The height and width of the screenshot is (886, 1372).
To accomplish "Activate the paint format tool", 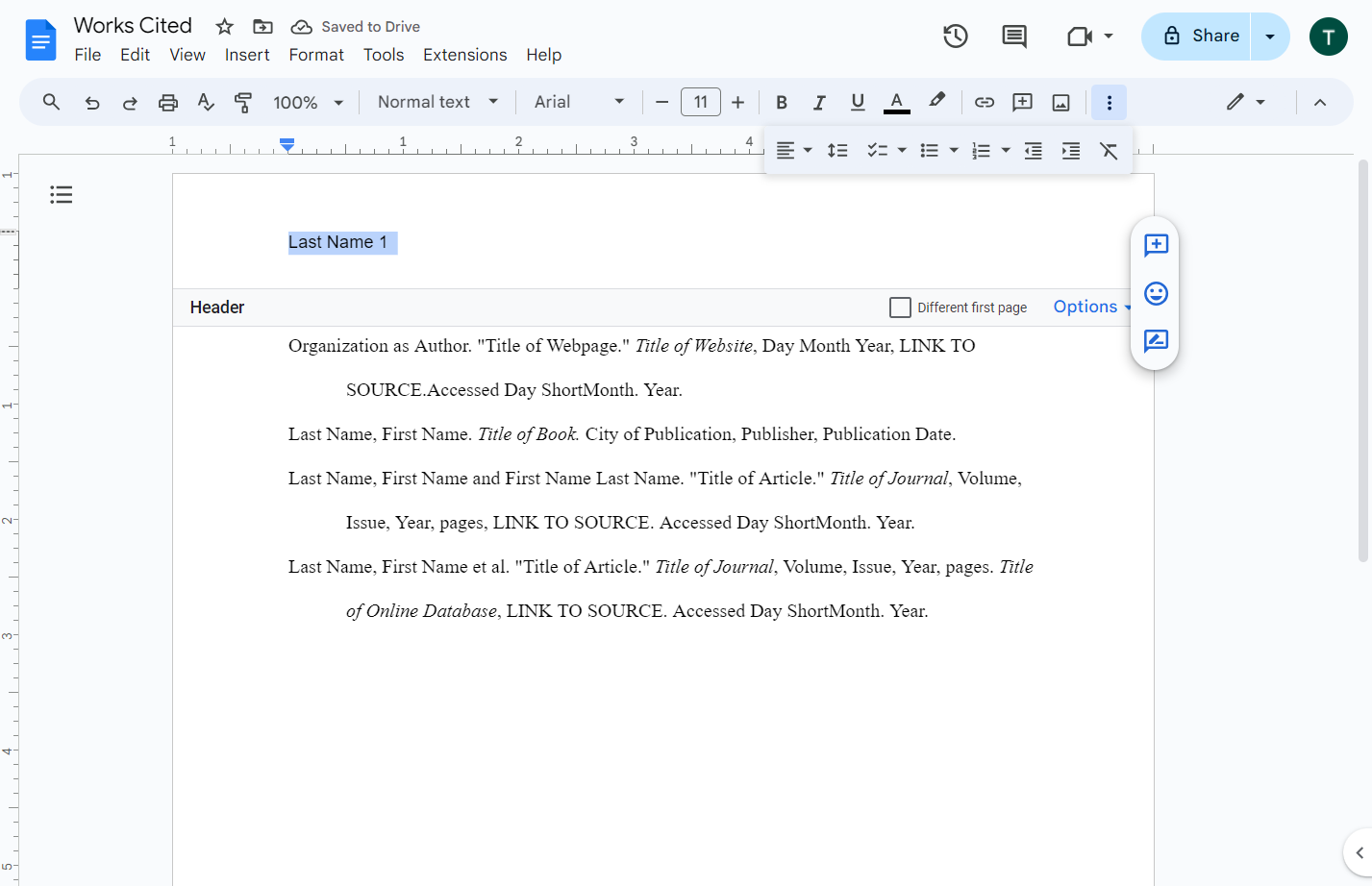I will (x=243, y=102).
